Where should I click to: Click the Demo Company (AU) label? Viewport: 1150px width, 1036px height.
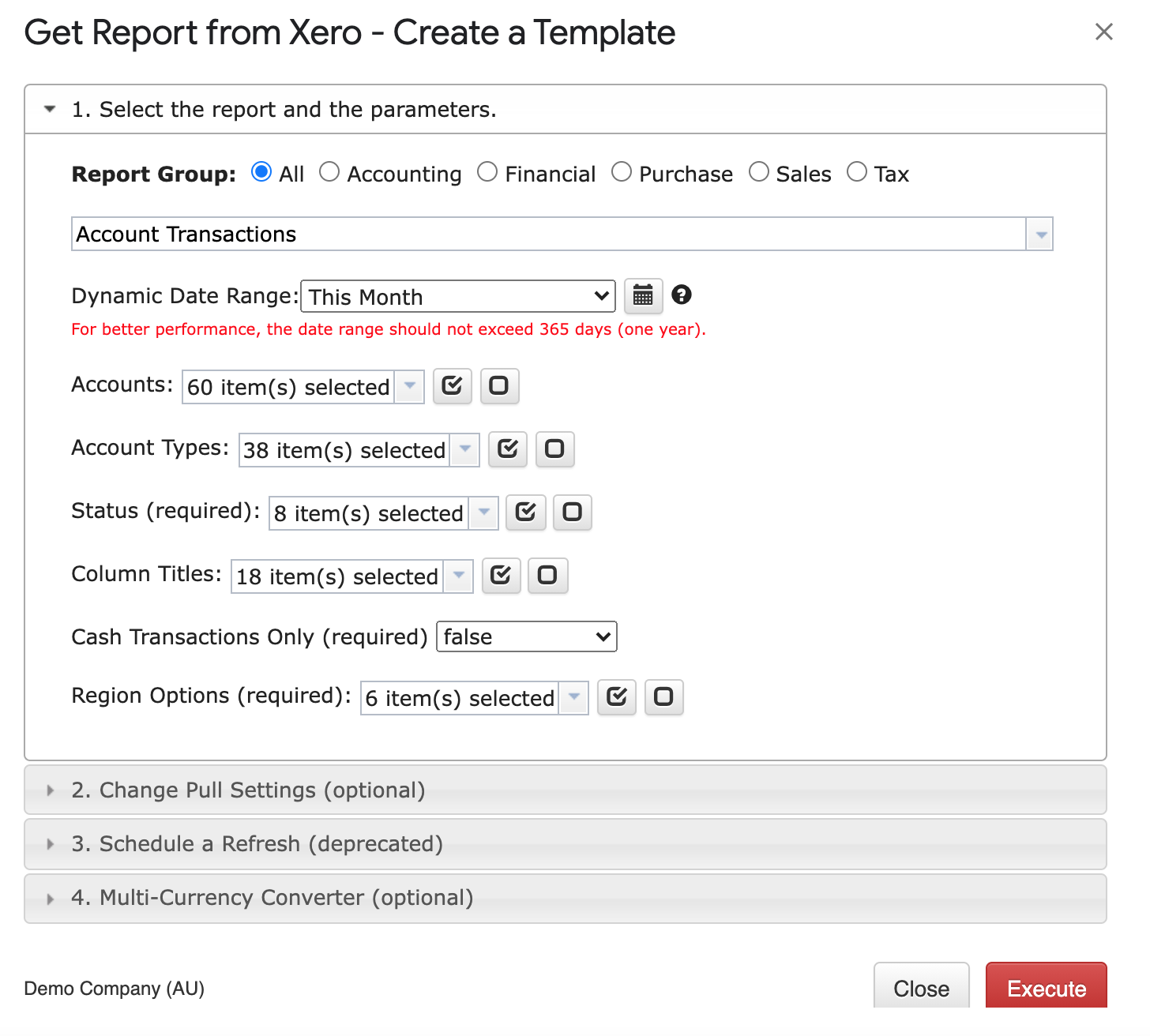(x=115, y=989)
